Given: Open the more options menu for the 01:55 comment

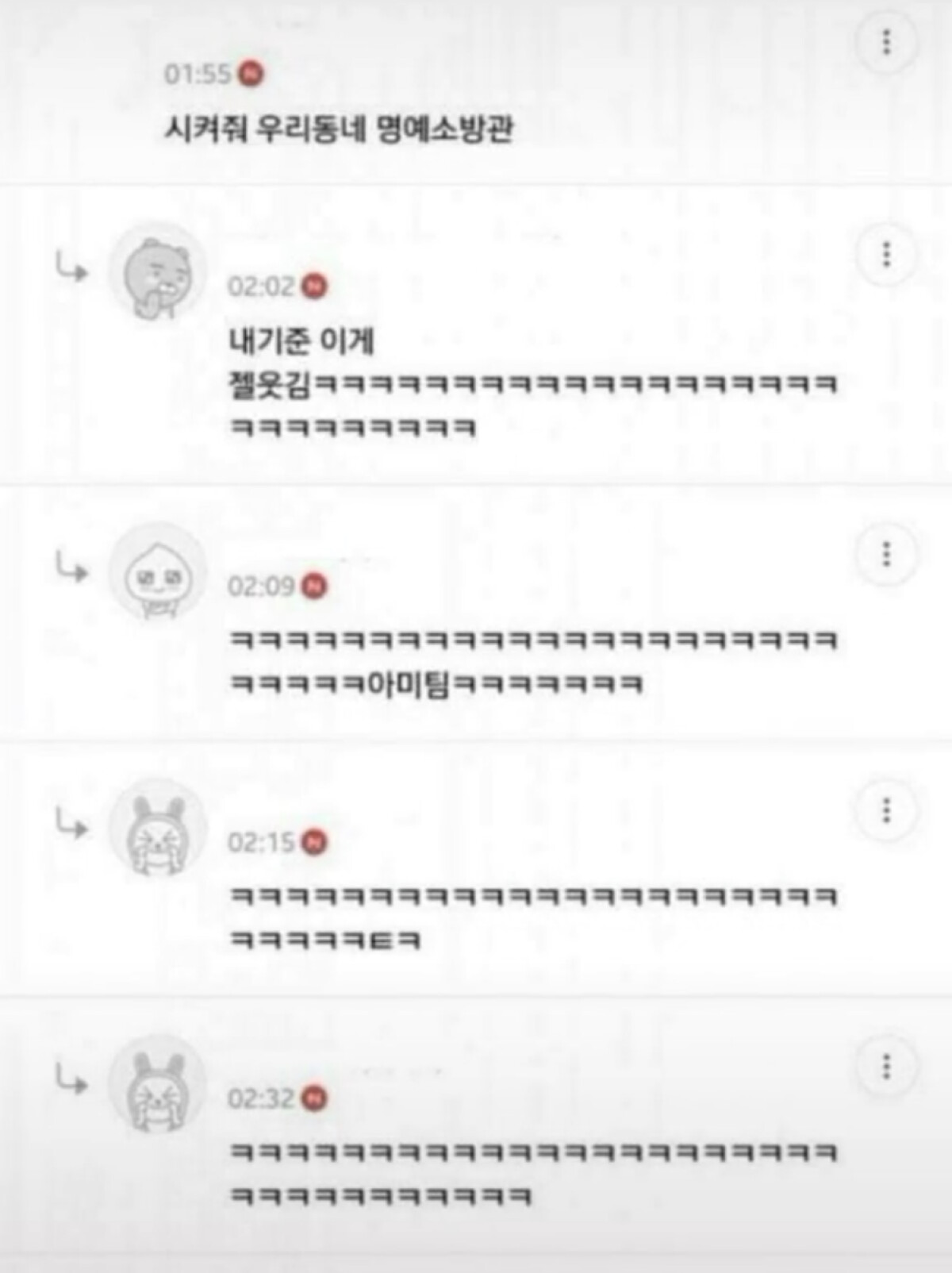Looking at the screenshot, I should [x=886, y=41].
